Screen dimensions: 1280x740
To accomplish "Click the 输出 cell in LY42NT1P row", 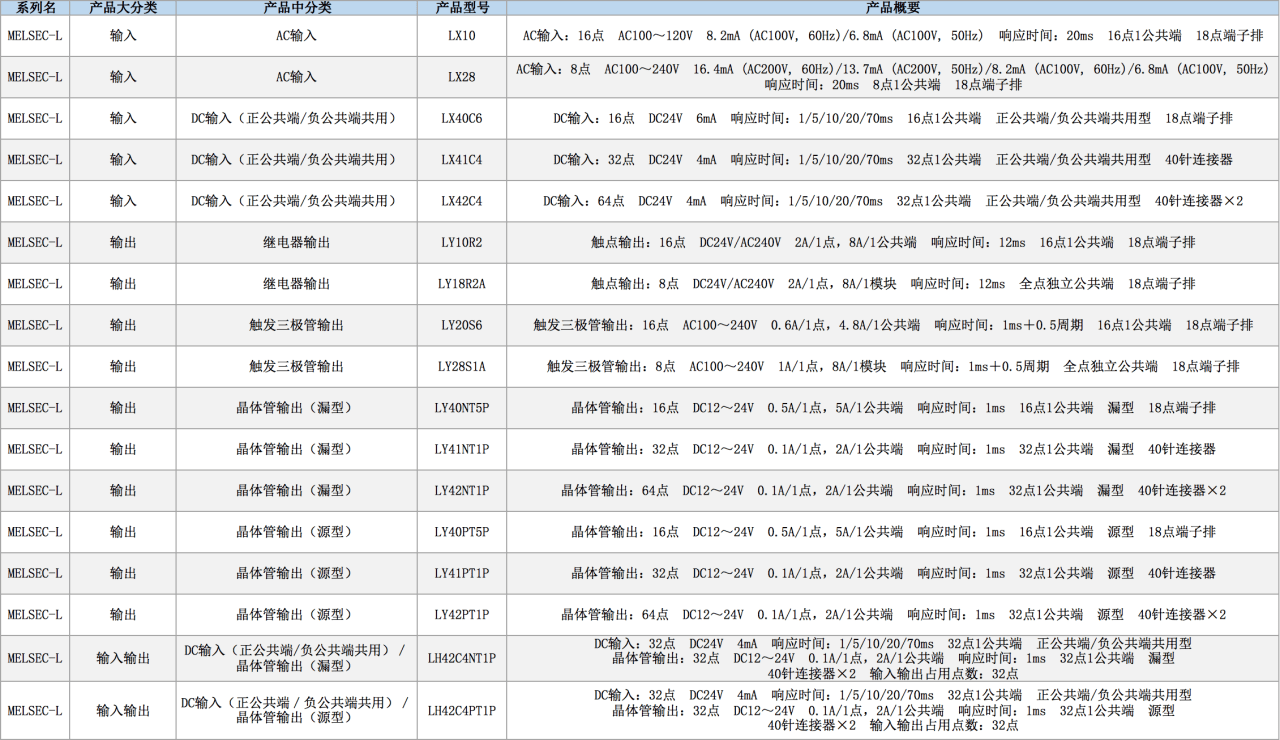I will (x=122, y=490).
